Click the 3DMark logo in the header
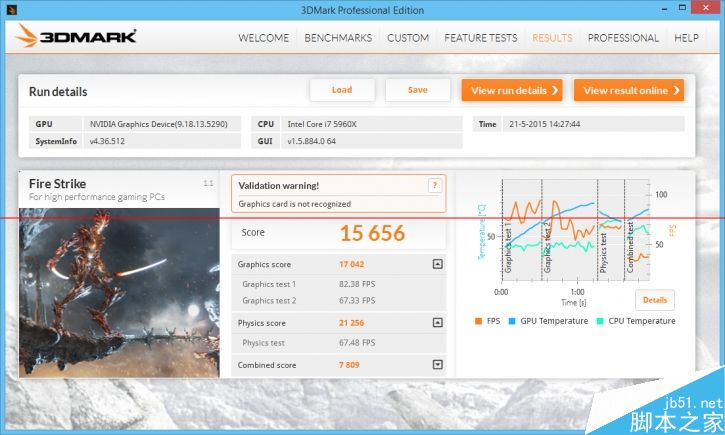The image size is (725, 435). click(76, 38)
